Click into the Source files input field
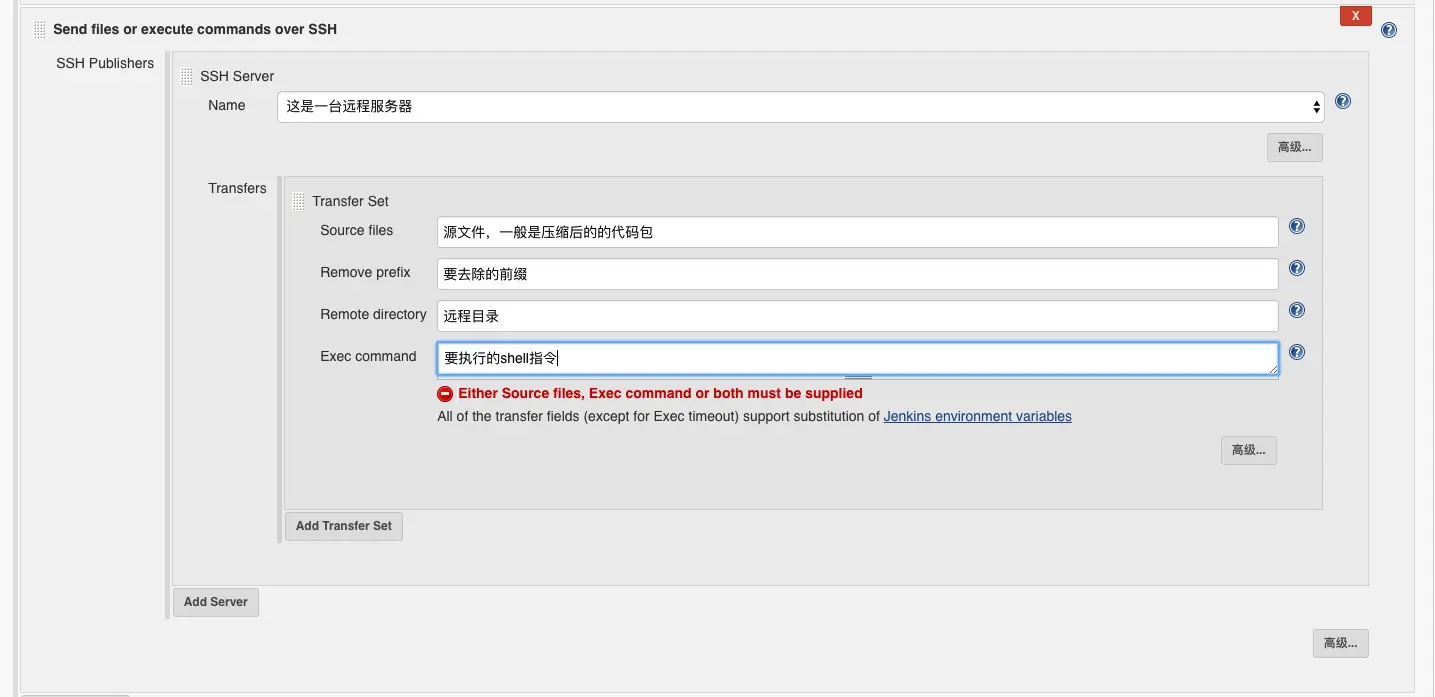This screenshot has height=697, width=1435. (x=858, y=232)
